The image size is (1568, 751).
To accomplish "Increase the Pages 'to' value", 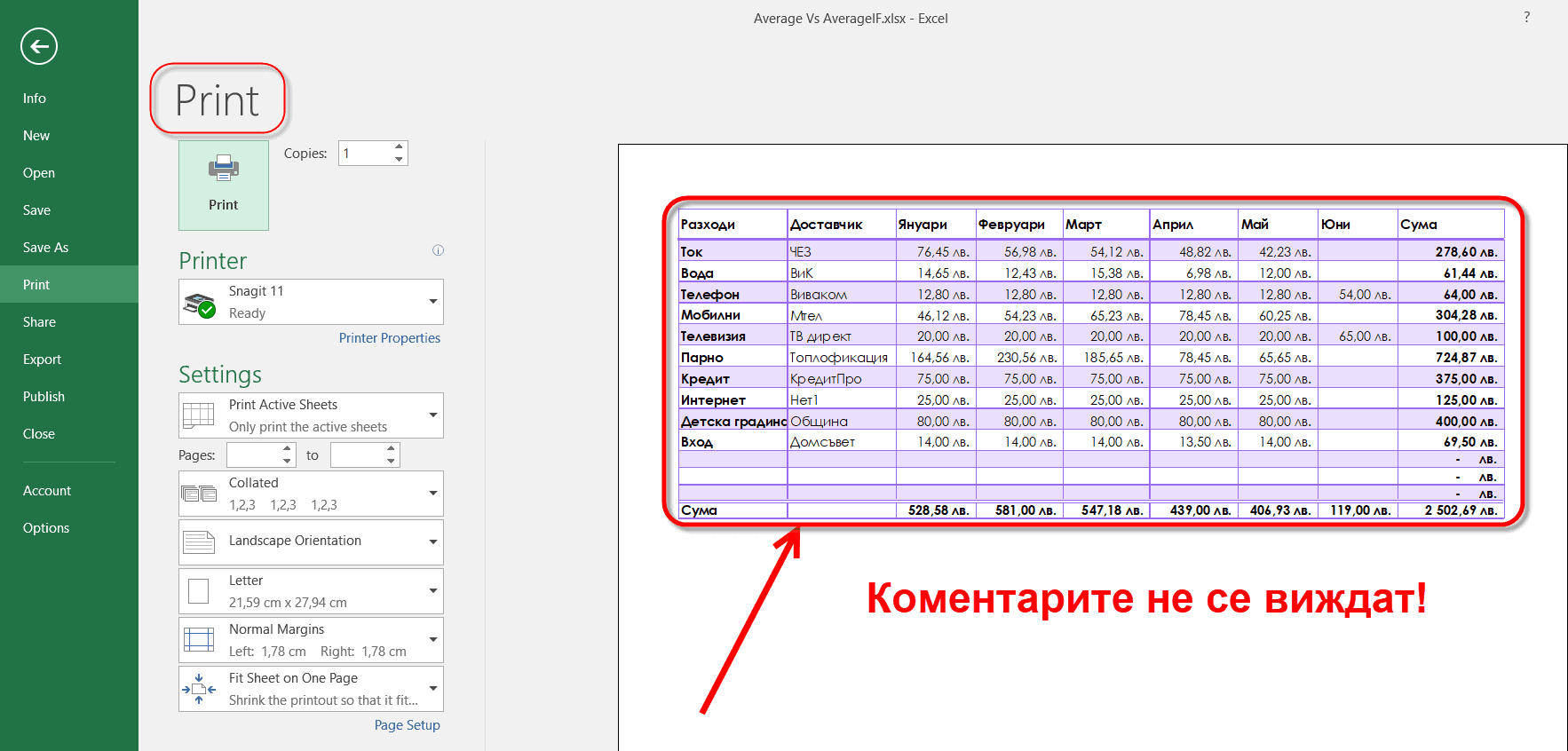I will (391, 449).
